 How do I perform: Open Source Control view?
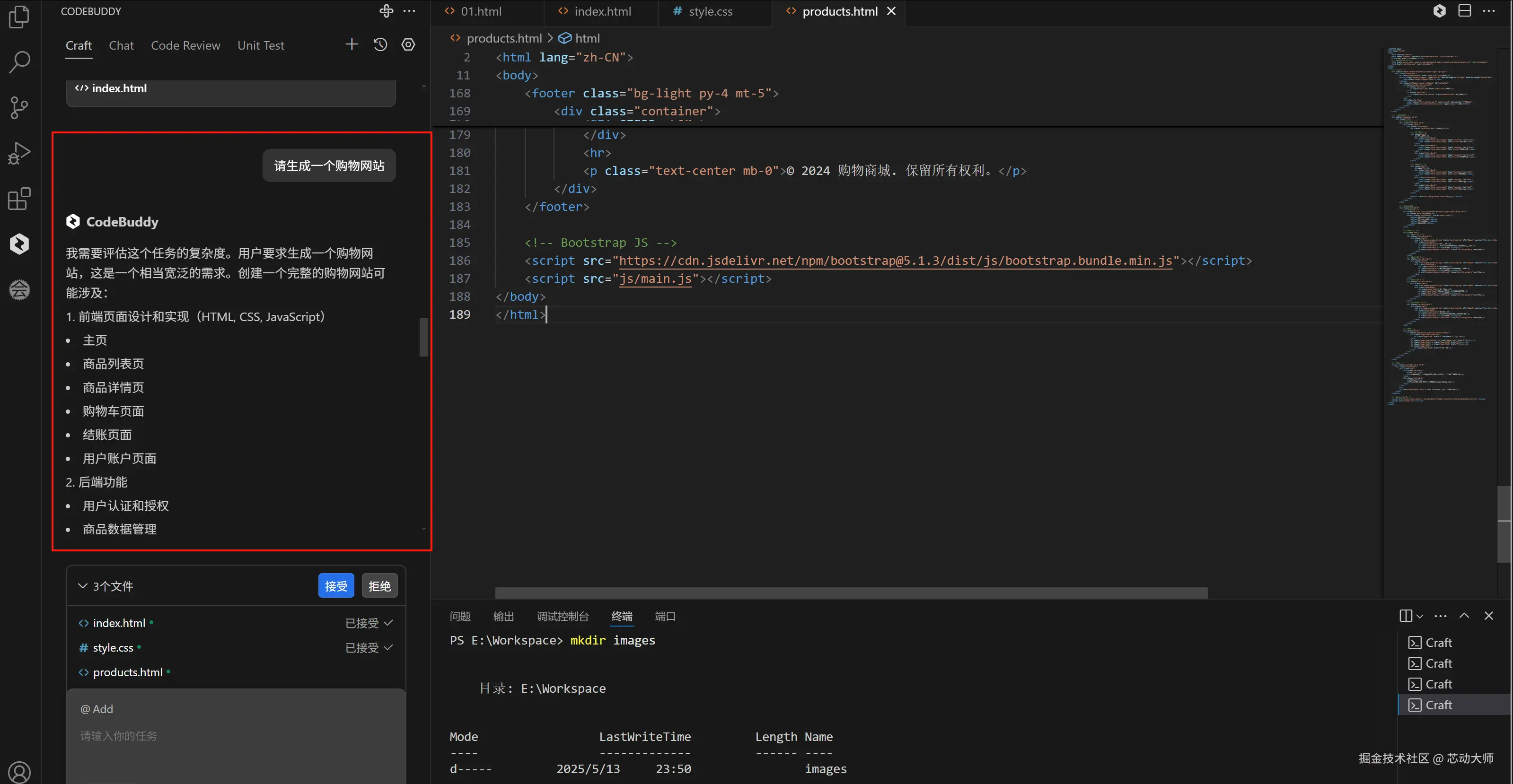[x=19, y=107]
